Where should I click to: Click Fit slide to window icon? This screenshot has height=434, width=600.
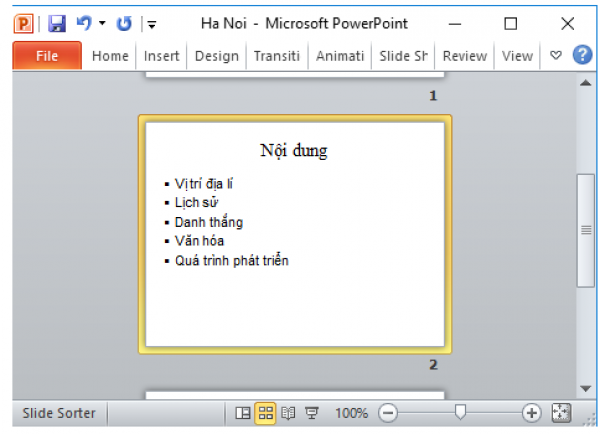coord(561,413)
